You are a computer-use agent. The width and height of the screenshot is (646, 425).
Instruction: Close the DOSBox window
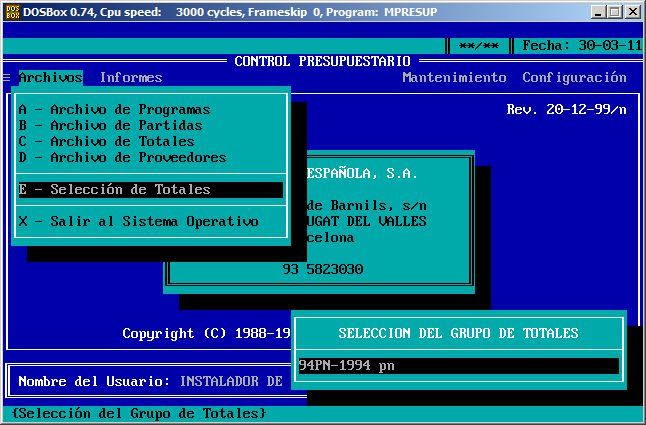(632, 12)
